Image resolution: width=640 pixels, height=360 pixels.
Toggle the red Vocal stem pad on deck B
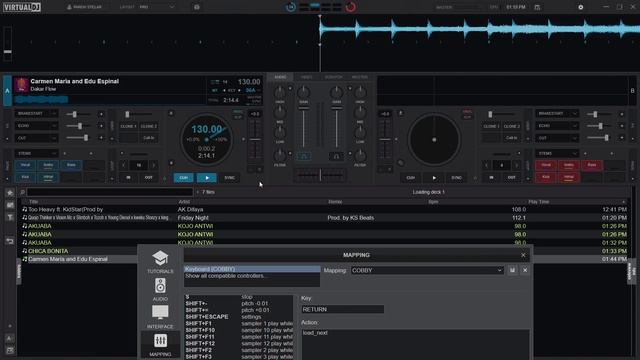(x=546, y=165)
